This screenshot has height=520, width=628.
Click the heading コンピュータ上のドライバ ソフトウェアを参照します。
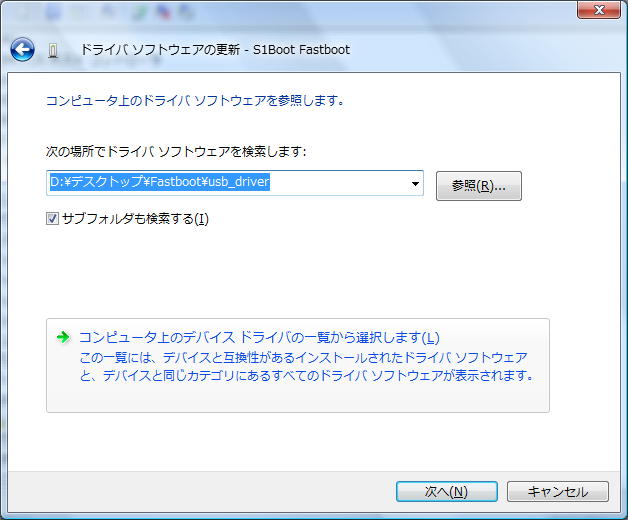[x=195, y=101]
